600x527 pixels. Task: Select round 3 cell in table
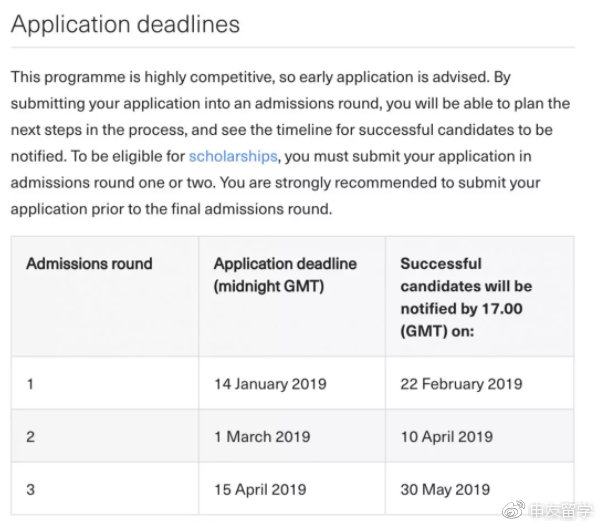(105, 489)
